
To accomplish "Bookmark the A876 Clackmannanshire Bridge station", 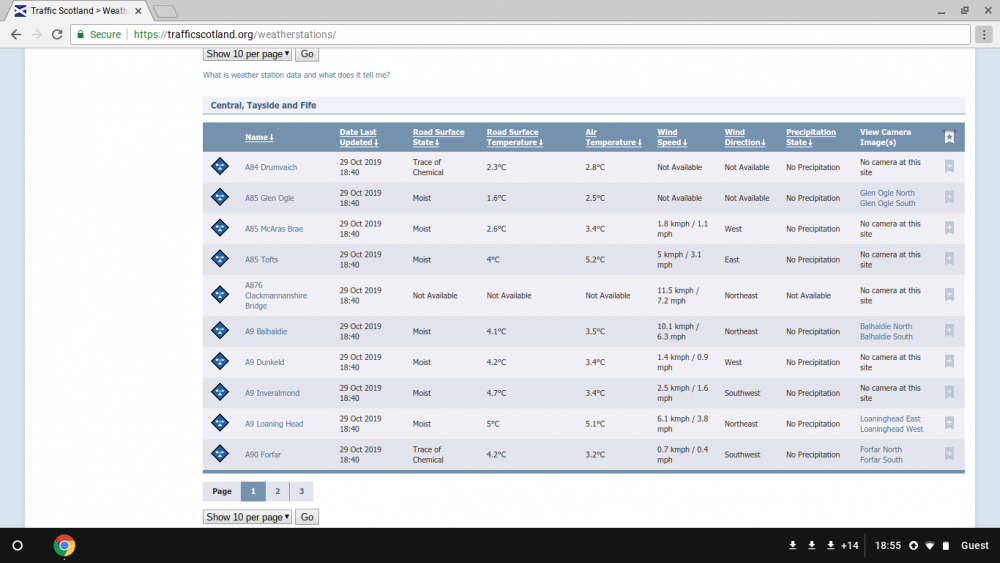I will 949,295.
